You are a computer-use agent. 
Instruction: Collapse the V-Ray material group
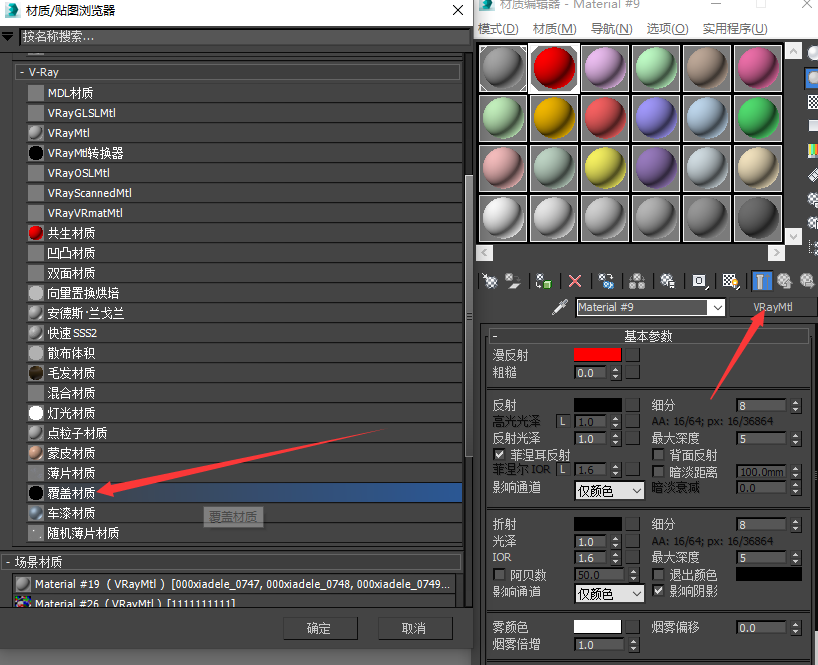21,72
